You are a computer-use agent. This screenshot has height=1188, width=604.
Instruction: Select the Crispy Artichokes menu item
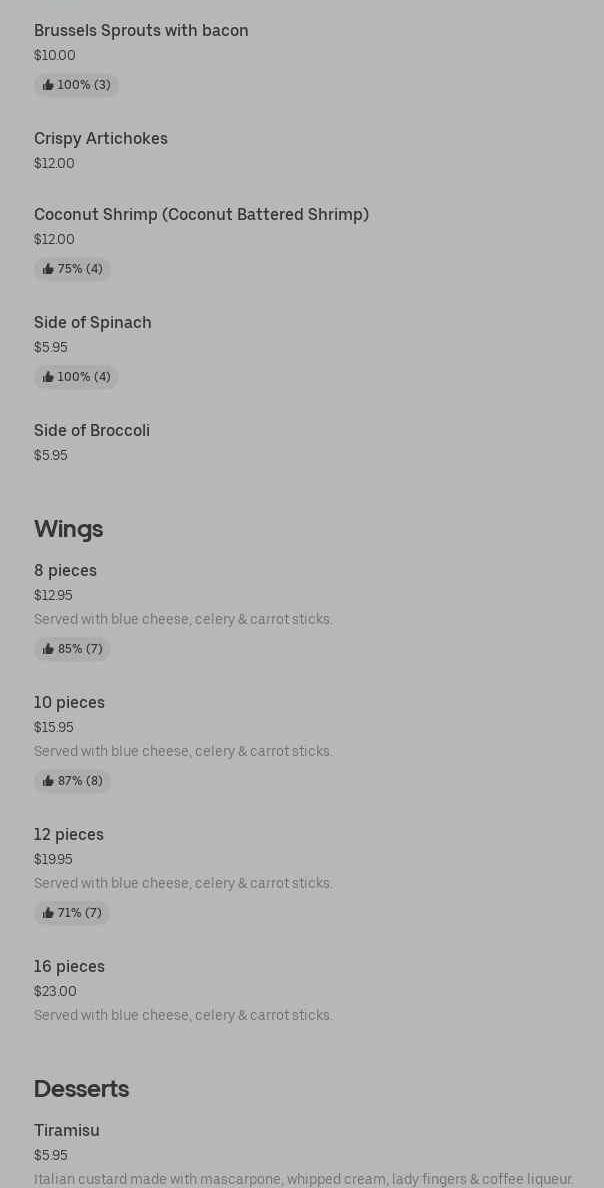[x=101, y=139]
